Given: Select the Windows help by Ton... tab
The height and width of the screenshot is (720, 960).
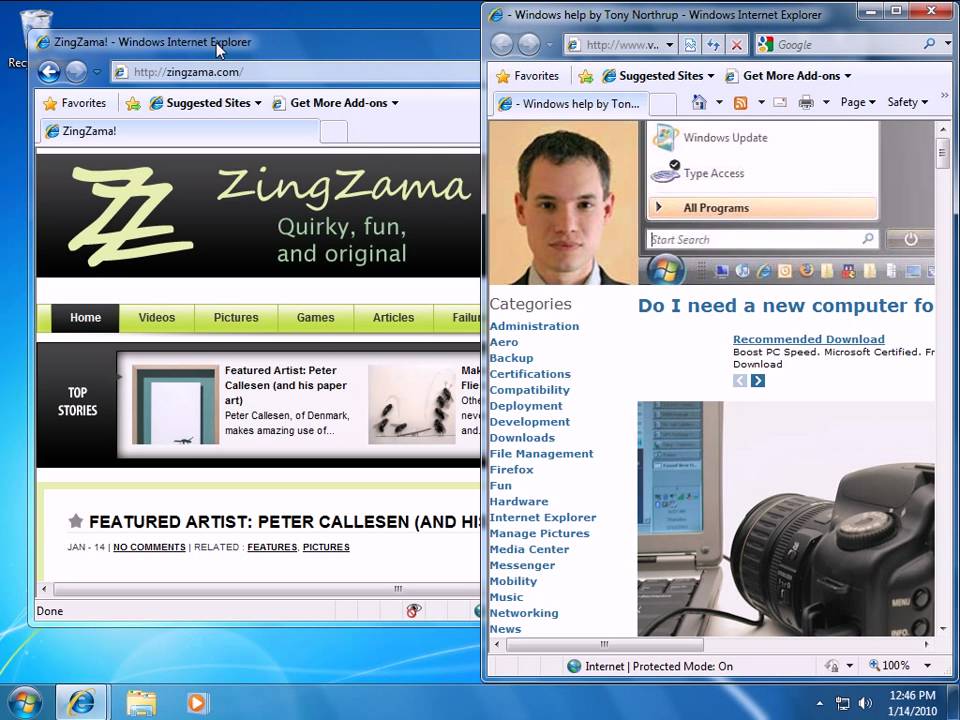Looking at the screenshot, I should pyautogui.click(x=569, y=104).
